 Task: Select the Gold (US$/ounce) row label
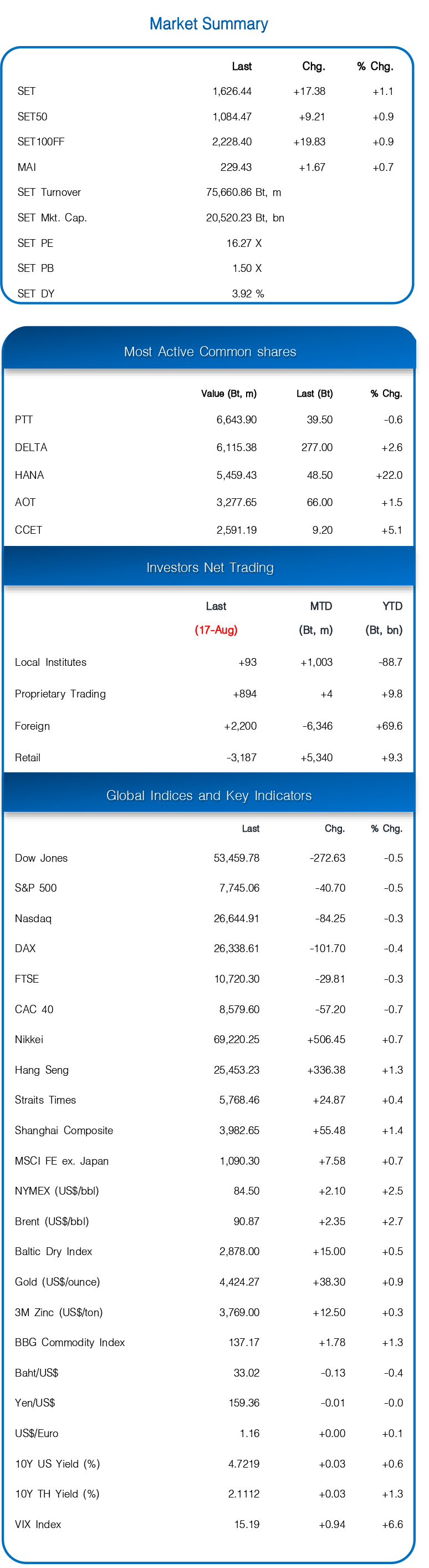(57, 1282)
